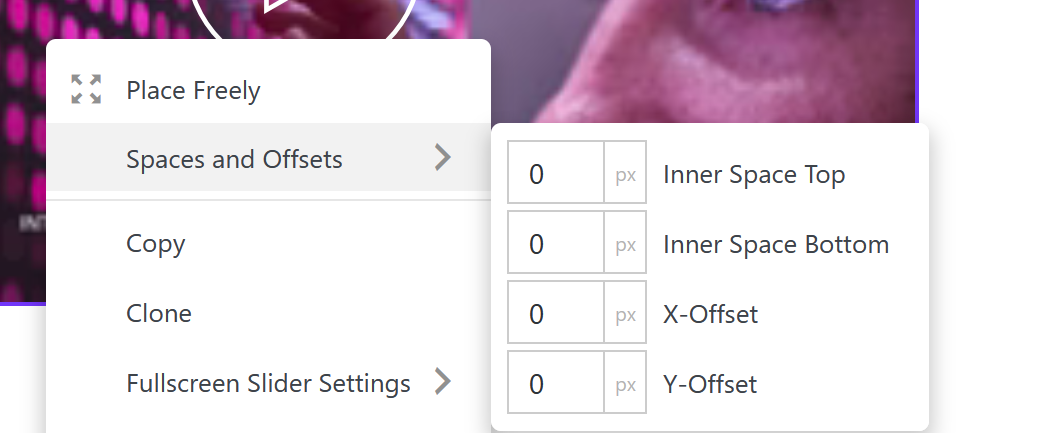Open the Fullscreen Slider Settings entry
Screen dimensions: 1055x433
coord(268,383)
